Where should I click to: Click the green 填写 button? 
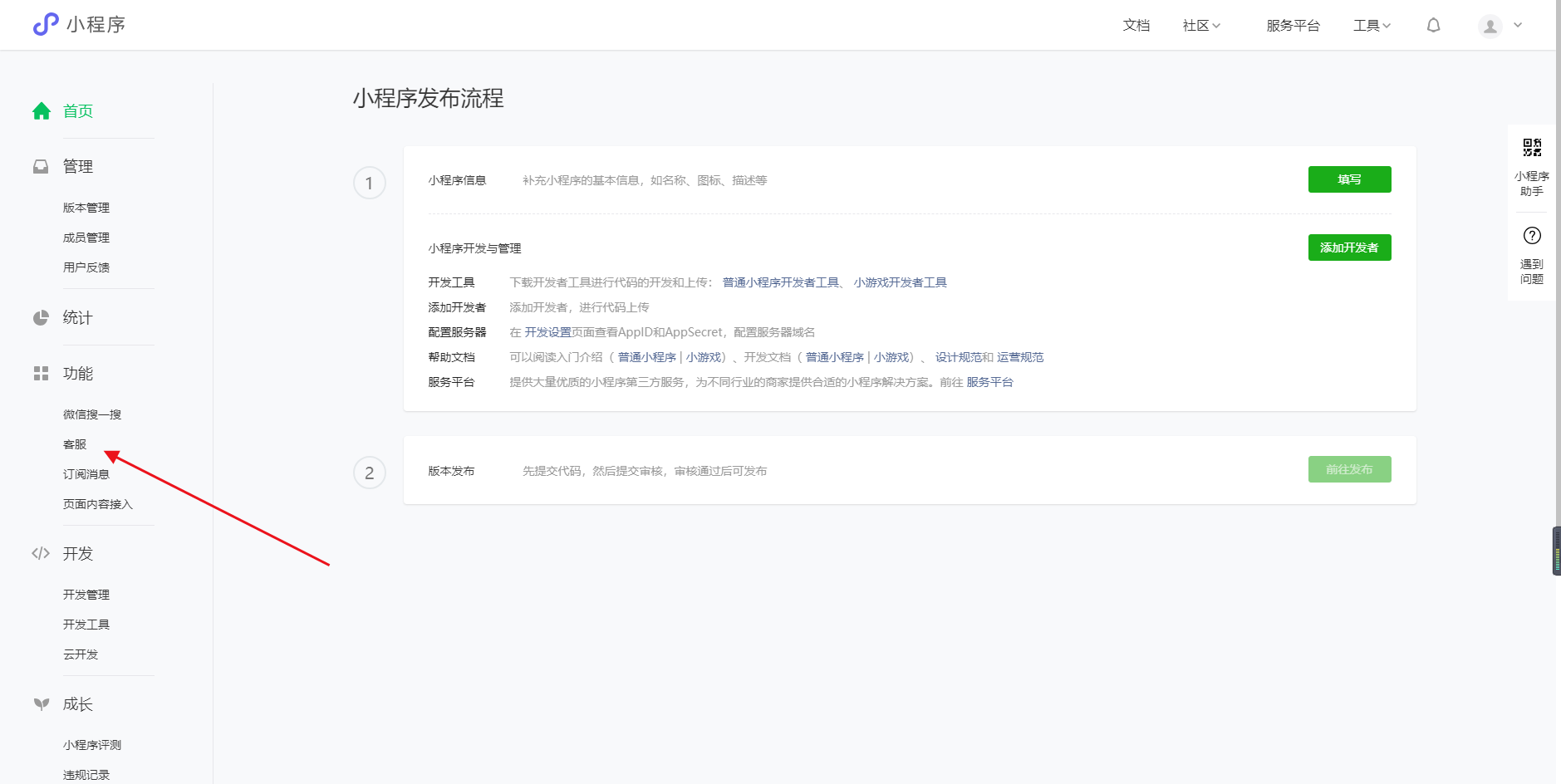click(x=1349, y=179)
